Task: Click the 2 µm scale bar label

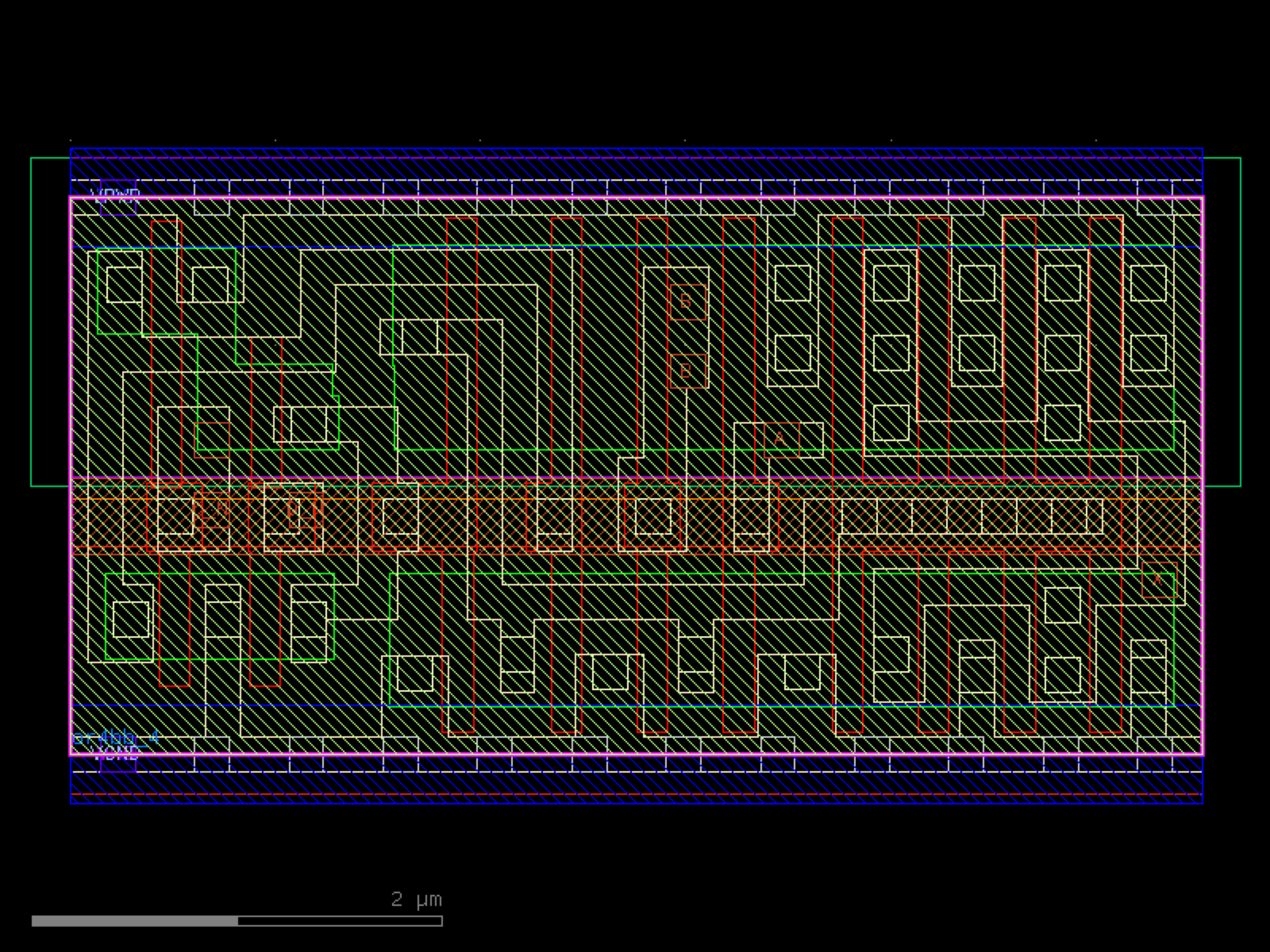Action: click(416, 899)
